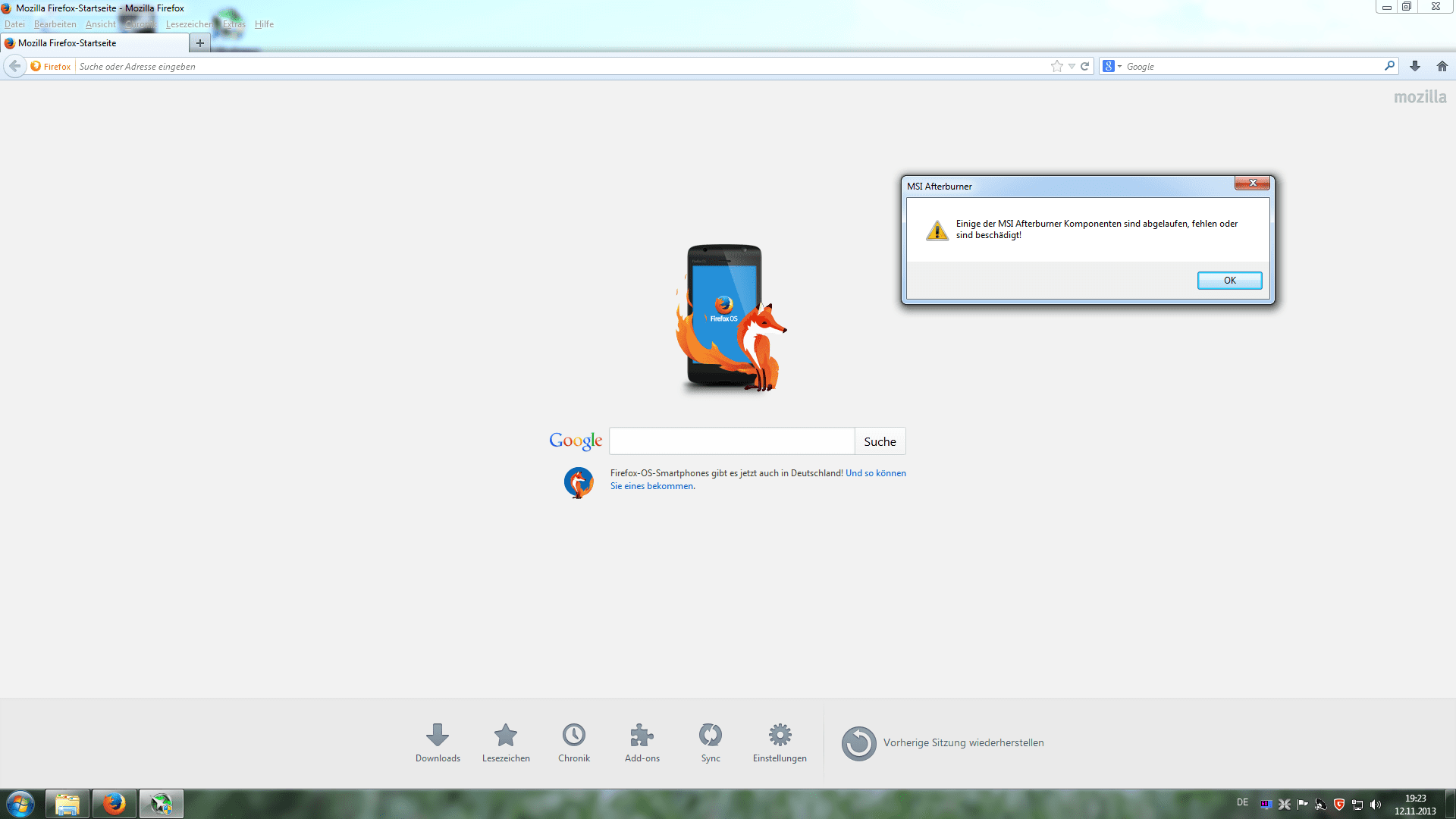Click the home icon in toolbar
Image resolution: width=1456 pixels, height=819 pixels.
click(1442, 67)
